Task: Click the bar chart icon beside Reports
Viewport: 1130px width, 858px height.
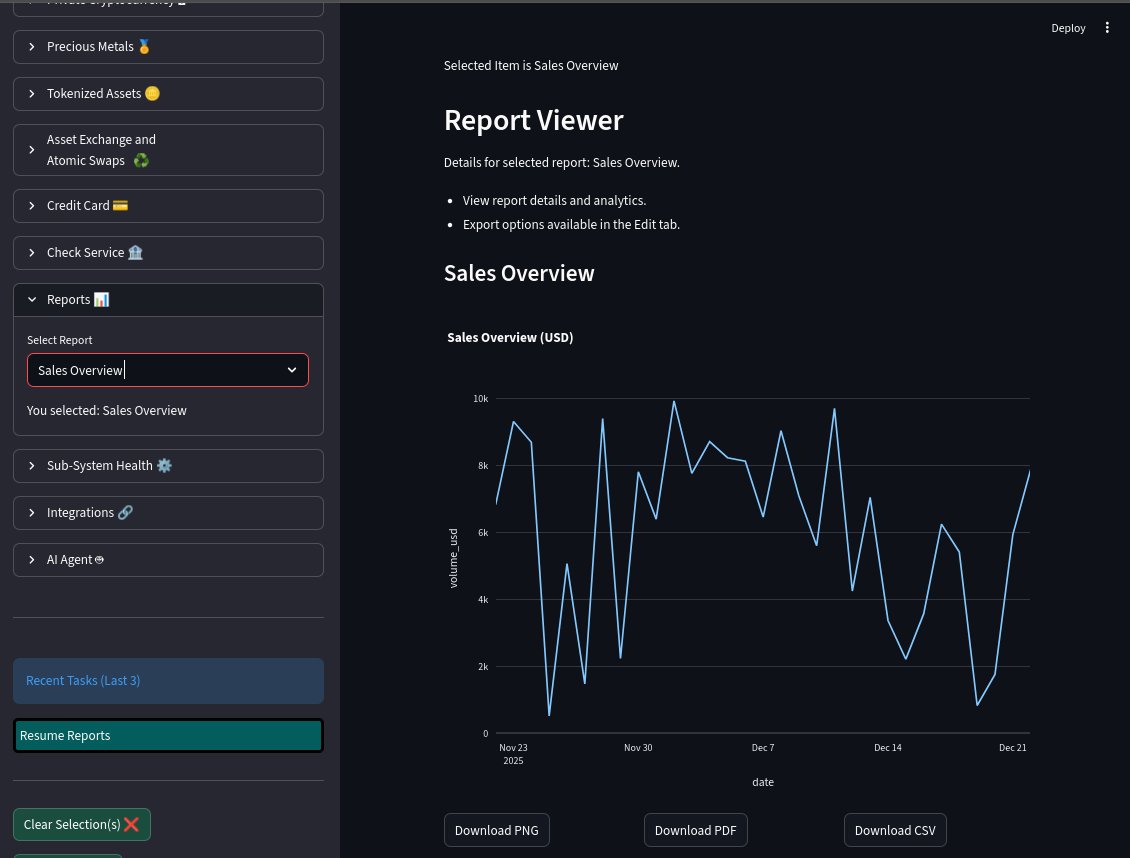Action: coord(101,300)
